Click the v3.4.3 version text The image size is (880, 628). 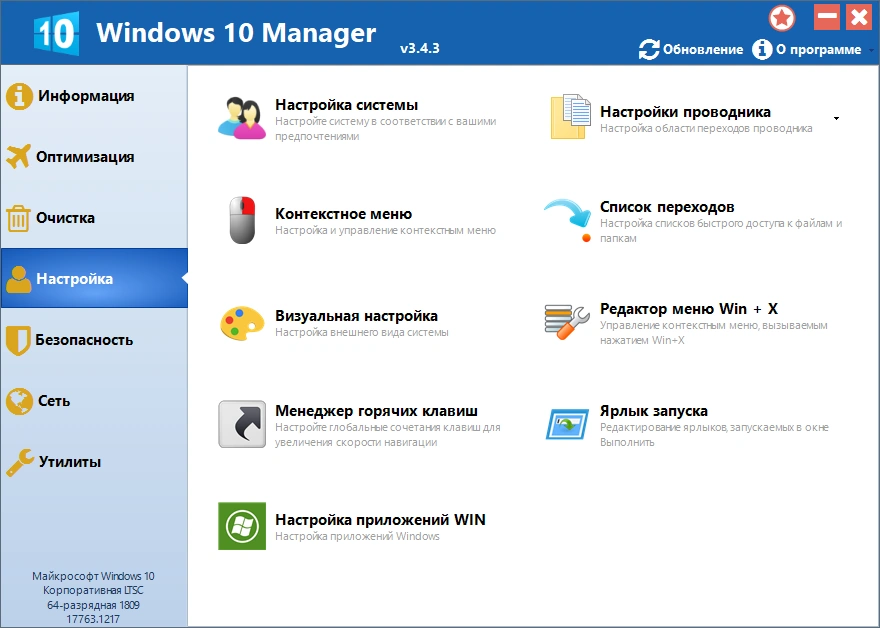point(420,48)
